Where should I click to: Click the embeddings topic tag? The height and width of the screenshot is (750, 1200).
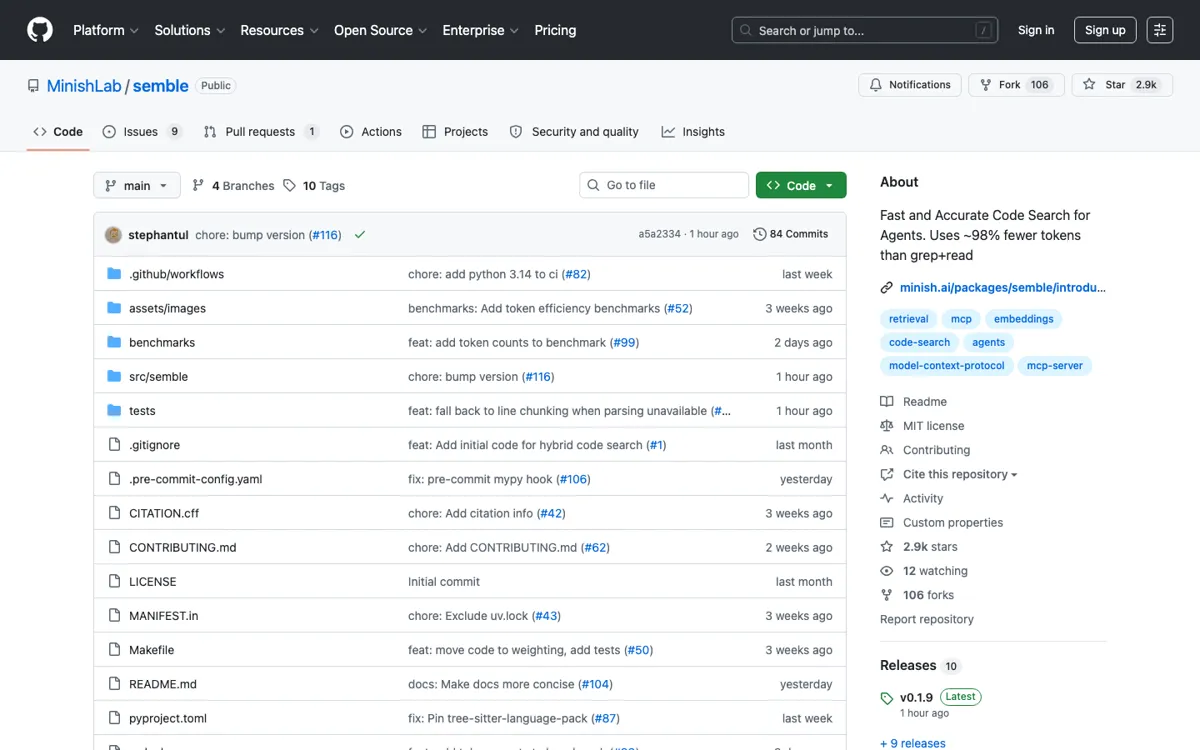[x=1024, y=319]
